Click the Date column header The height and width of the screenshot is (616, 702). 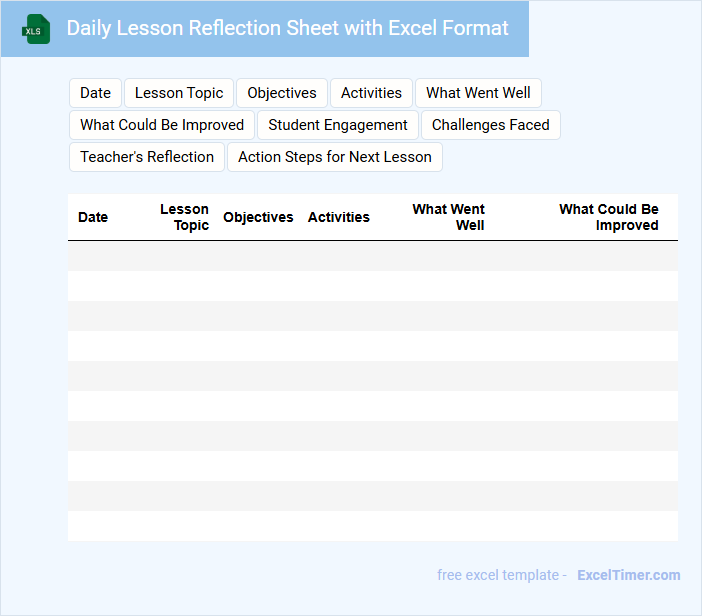93,217
